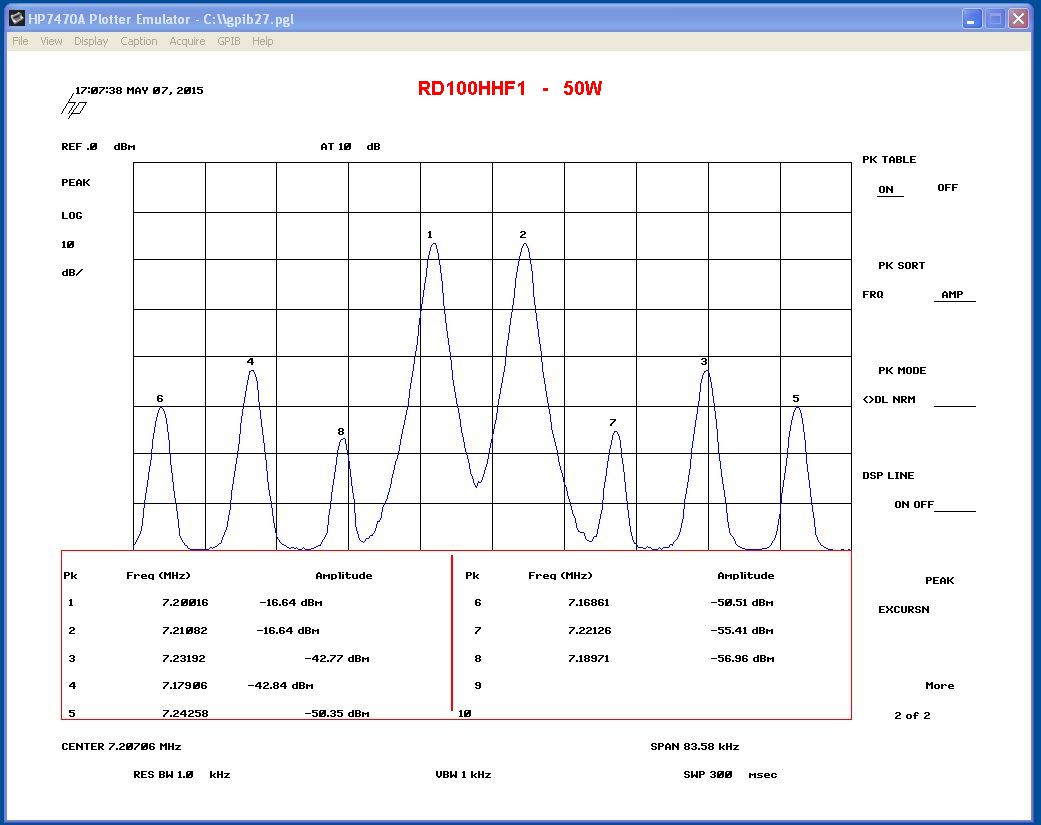
Task: Click the More softkey label
Action: click(939, 686)
